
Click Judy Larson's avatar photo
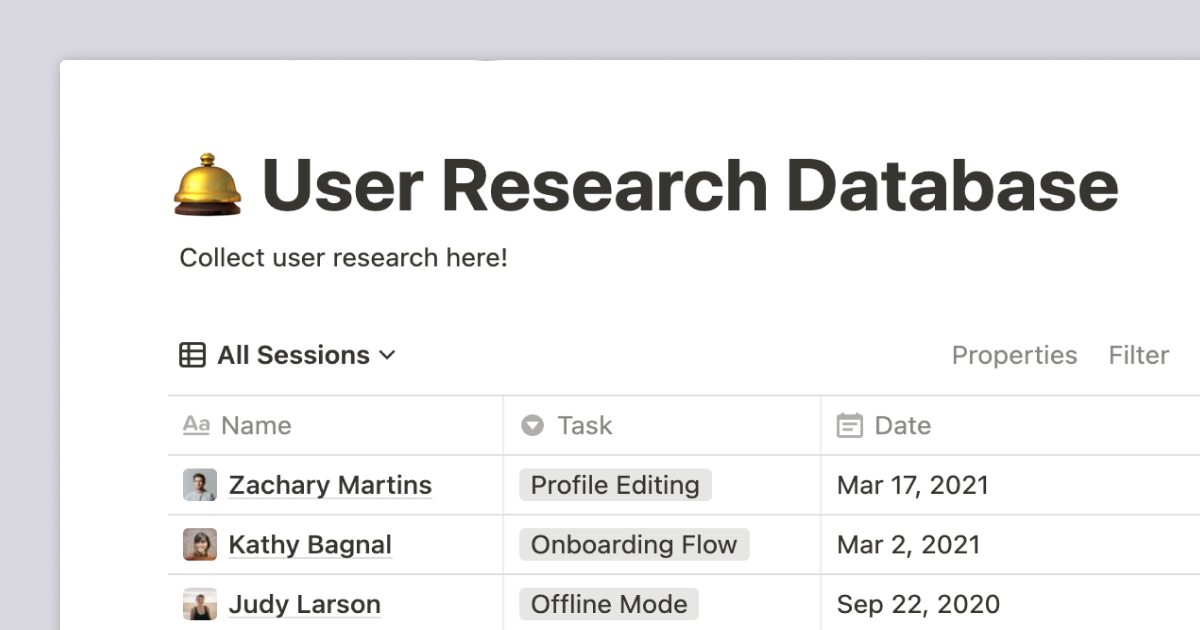[200, 604]
